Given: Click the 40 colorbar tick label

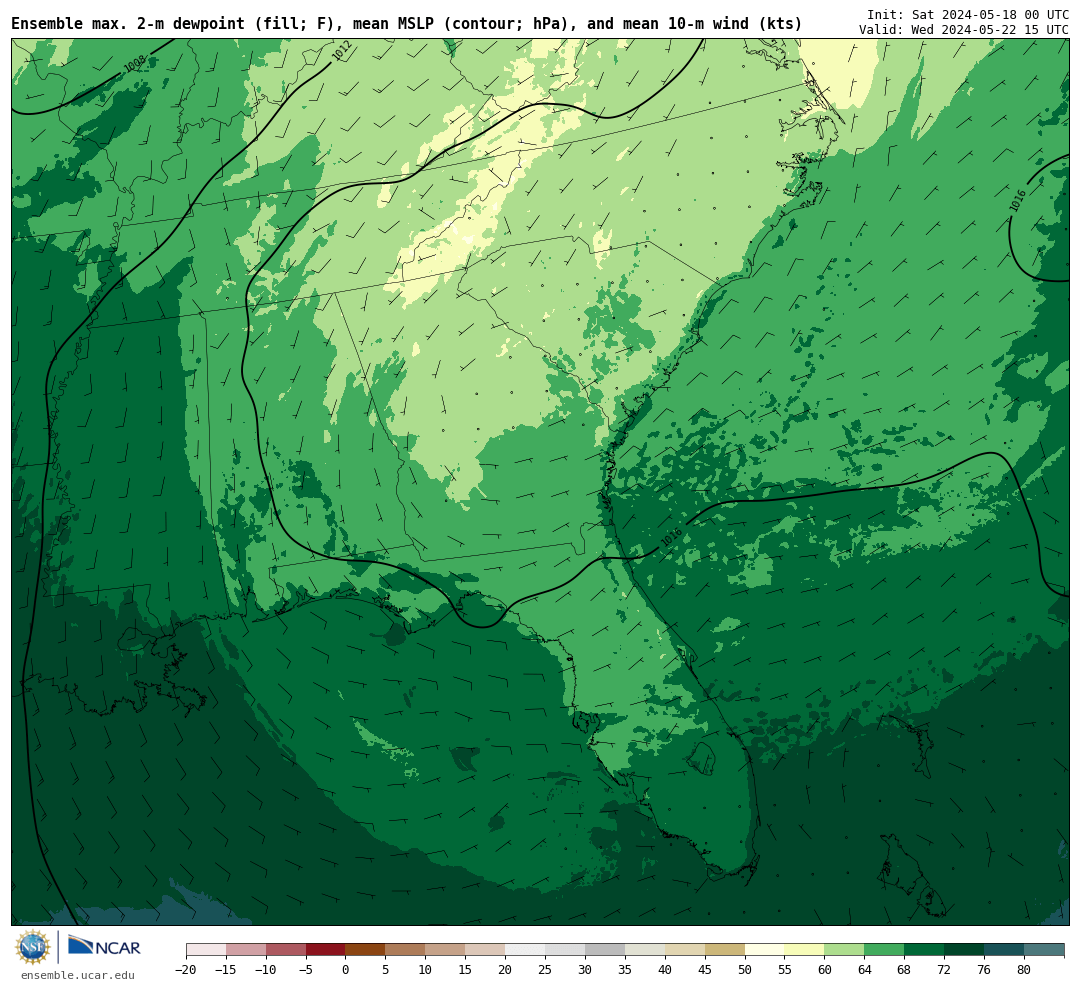Looking at the screenshot, I should click(665, 970).
